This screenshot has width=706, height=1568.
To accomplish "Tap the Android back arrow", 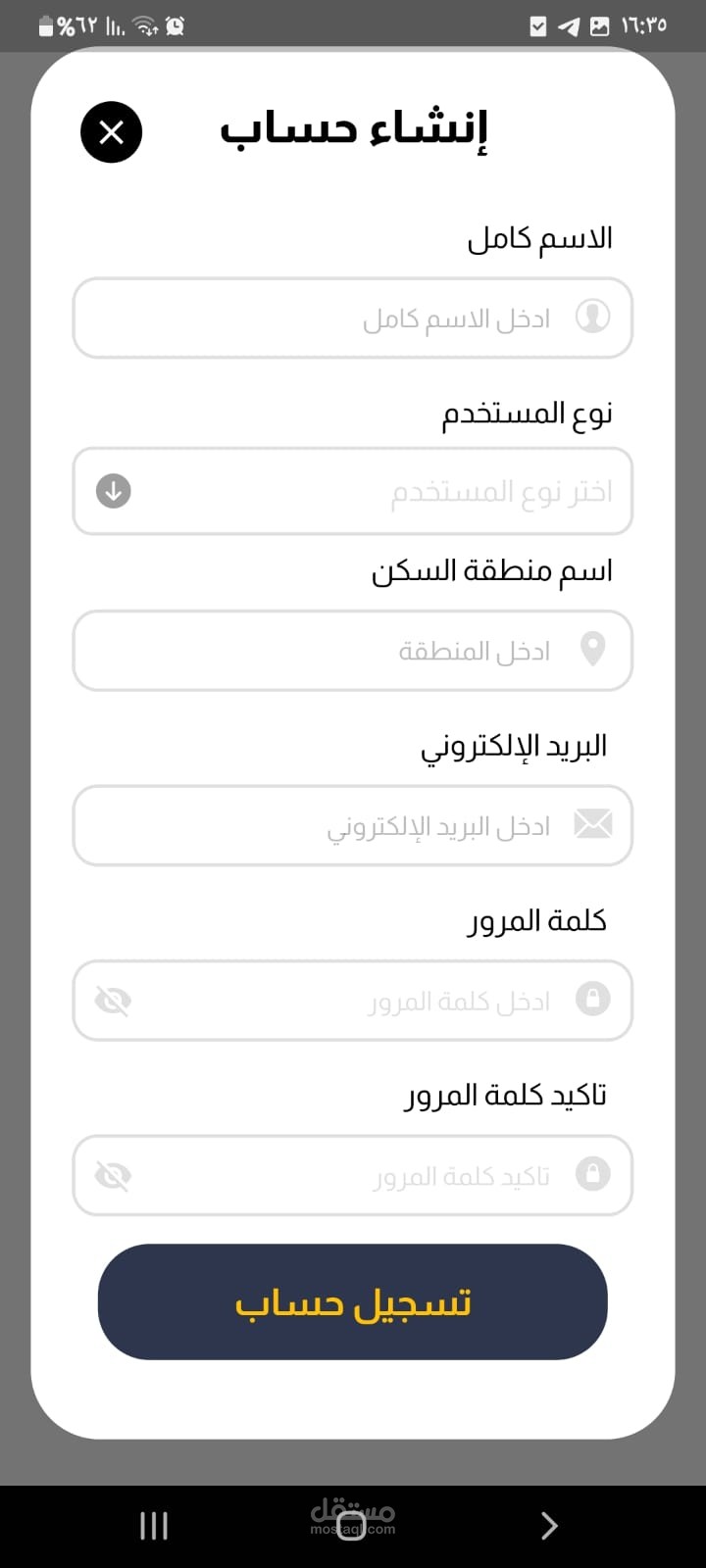I will point(549,1525).
